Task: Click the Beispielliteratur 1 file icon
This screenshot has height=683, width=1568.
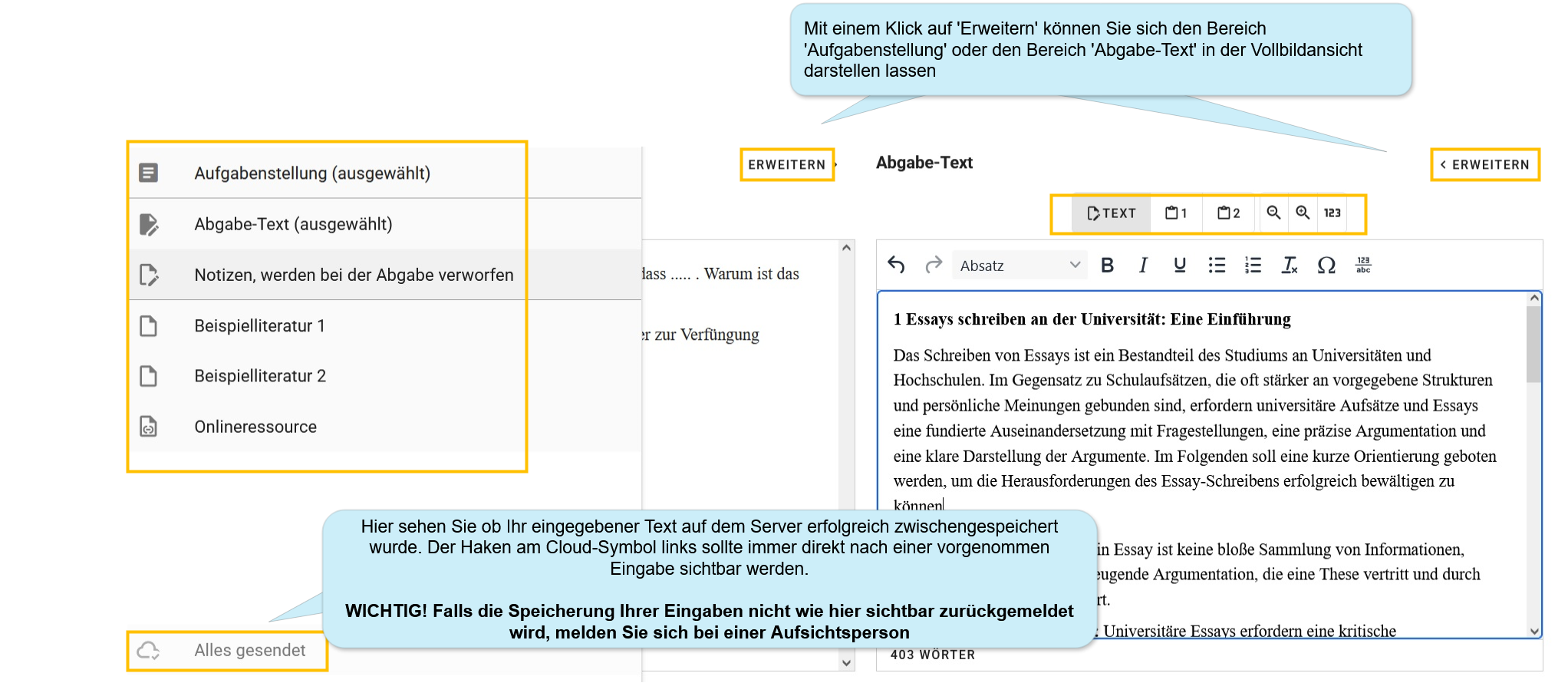Action: pos(149,326)
